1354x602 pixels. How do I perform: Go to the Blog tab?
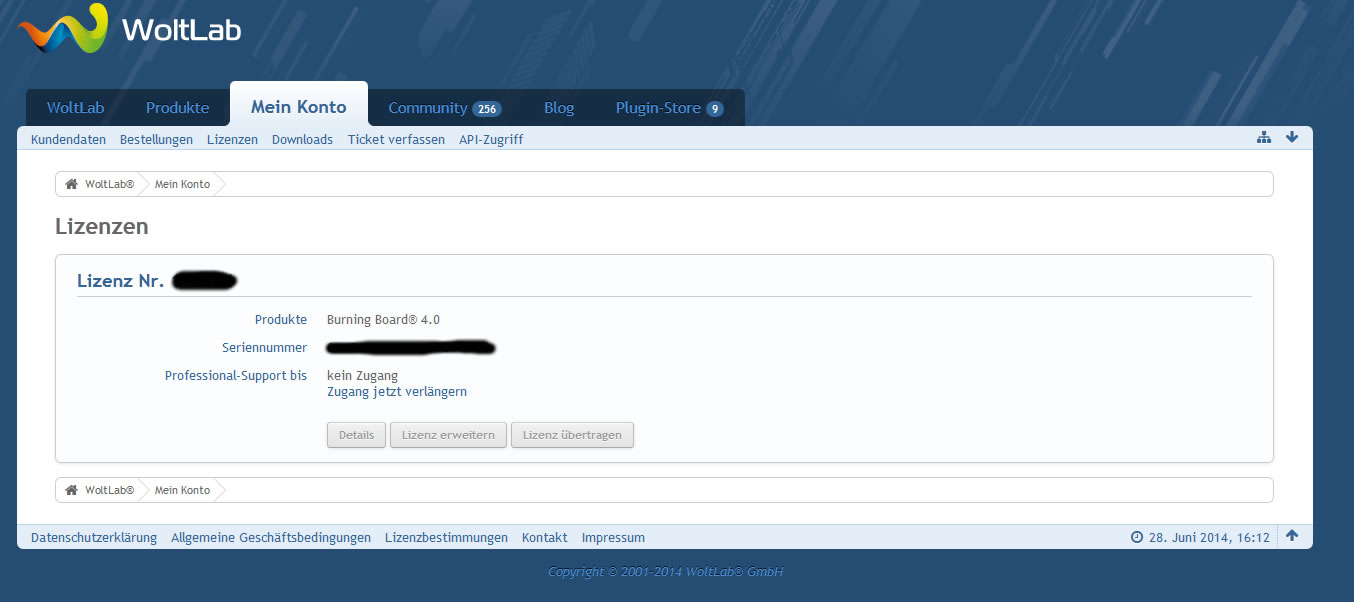tap(559, 108)
